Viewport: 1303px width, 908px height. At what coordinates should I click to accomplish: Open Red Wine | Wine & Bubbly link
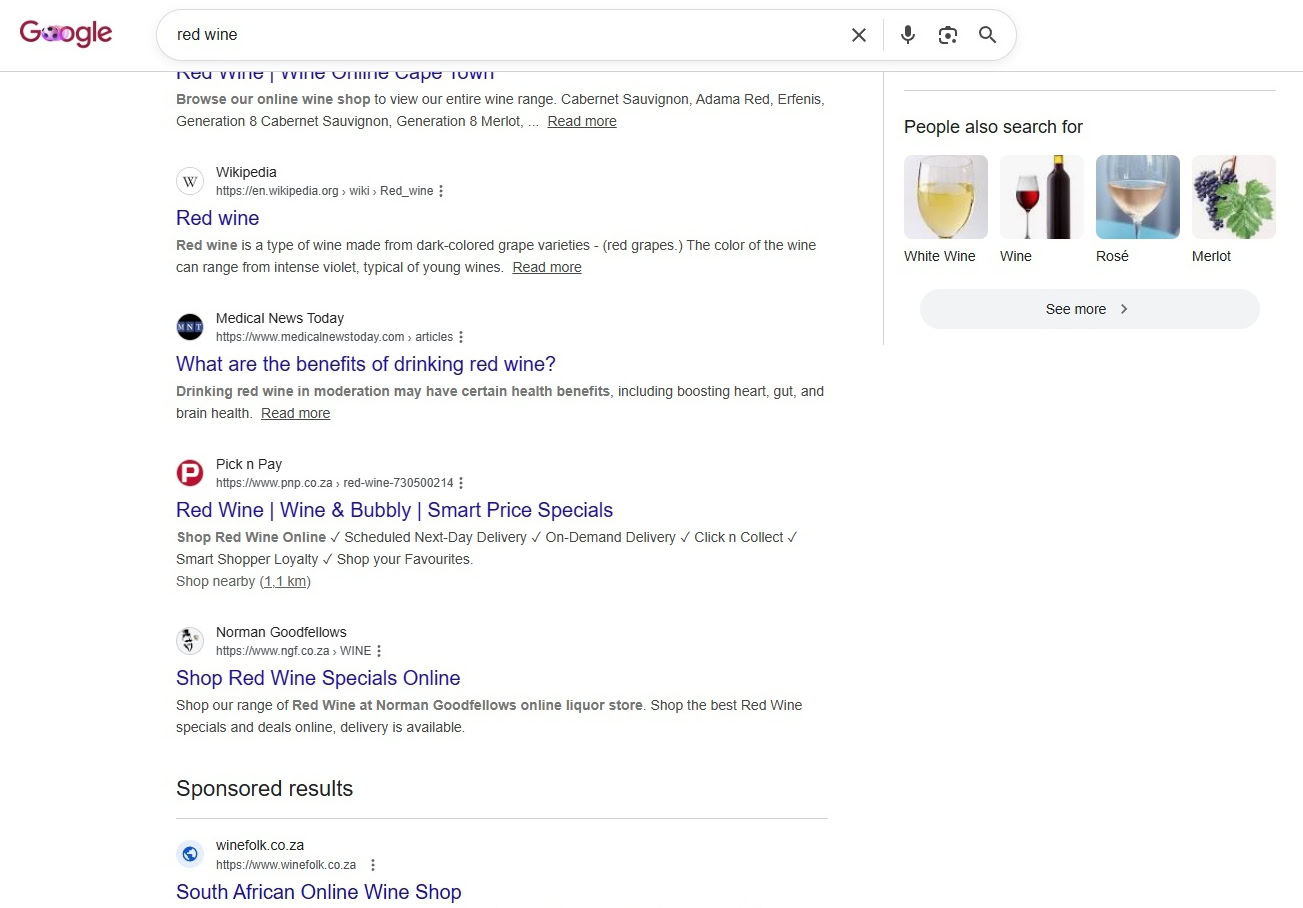(395, 510)
